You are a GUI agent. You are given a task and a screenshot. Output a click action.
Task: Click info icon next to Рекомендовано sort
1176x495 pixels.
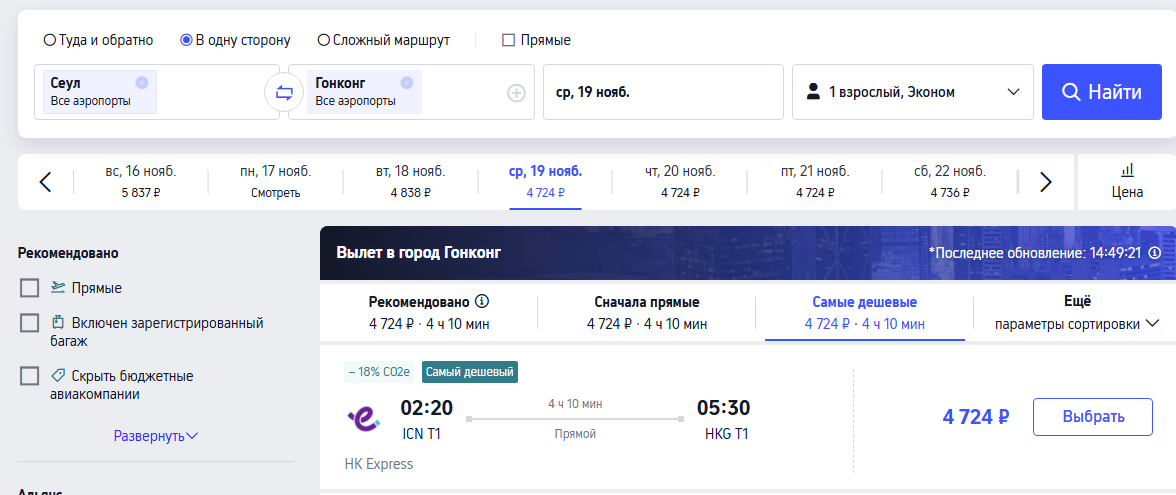point(482,302)
